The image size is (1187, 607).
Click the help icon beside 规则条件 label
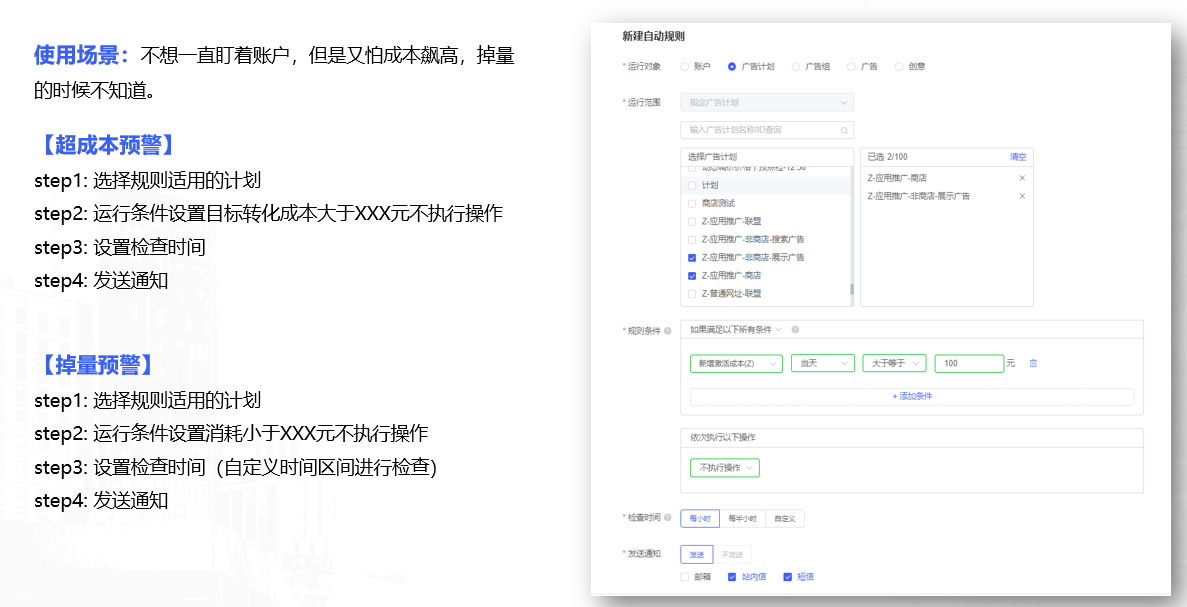667,330
